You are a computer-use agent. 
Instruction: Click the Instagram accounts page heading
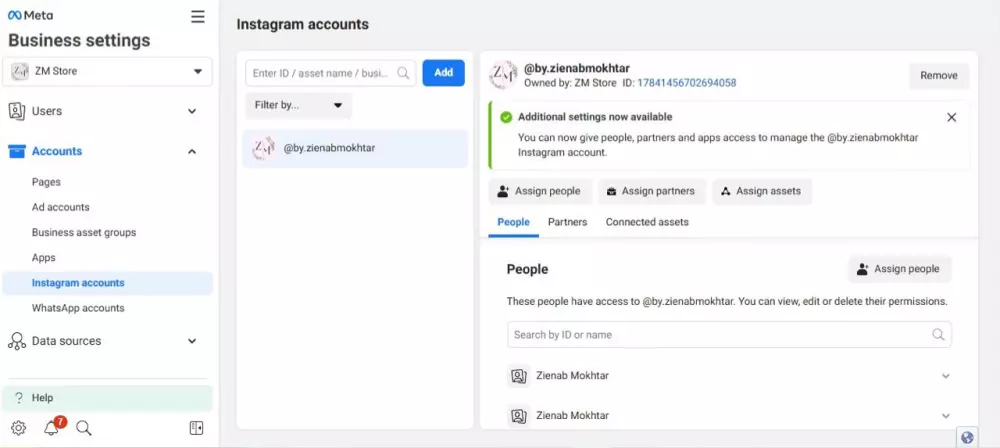[302, 24]
